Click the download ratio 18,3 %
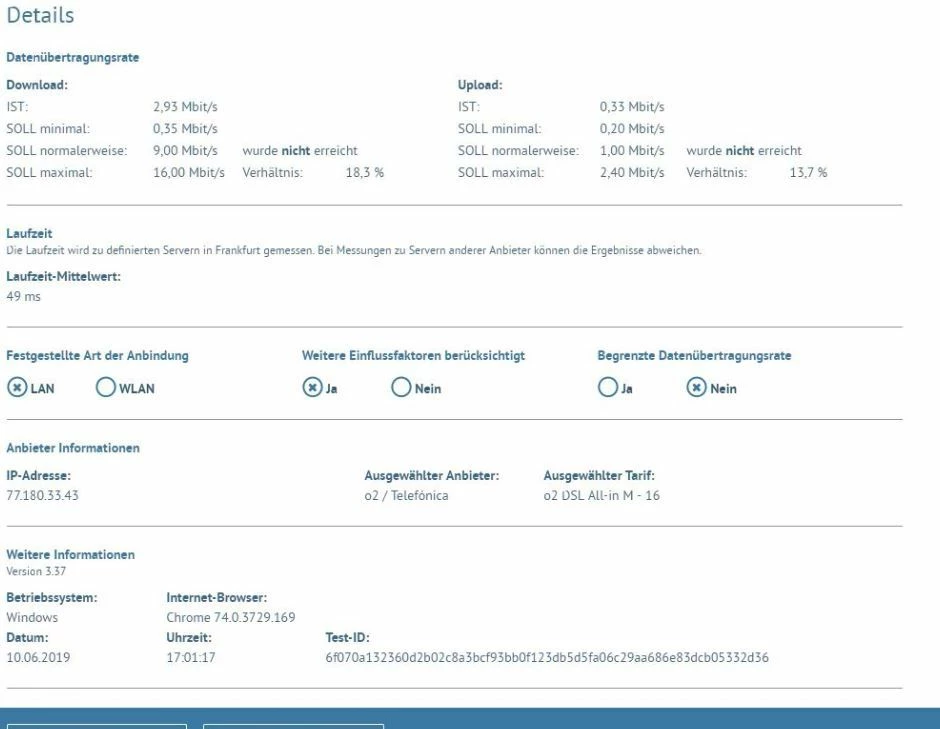Screen dimensions: 940x729 pyautogui.click(x=364, y=173)
